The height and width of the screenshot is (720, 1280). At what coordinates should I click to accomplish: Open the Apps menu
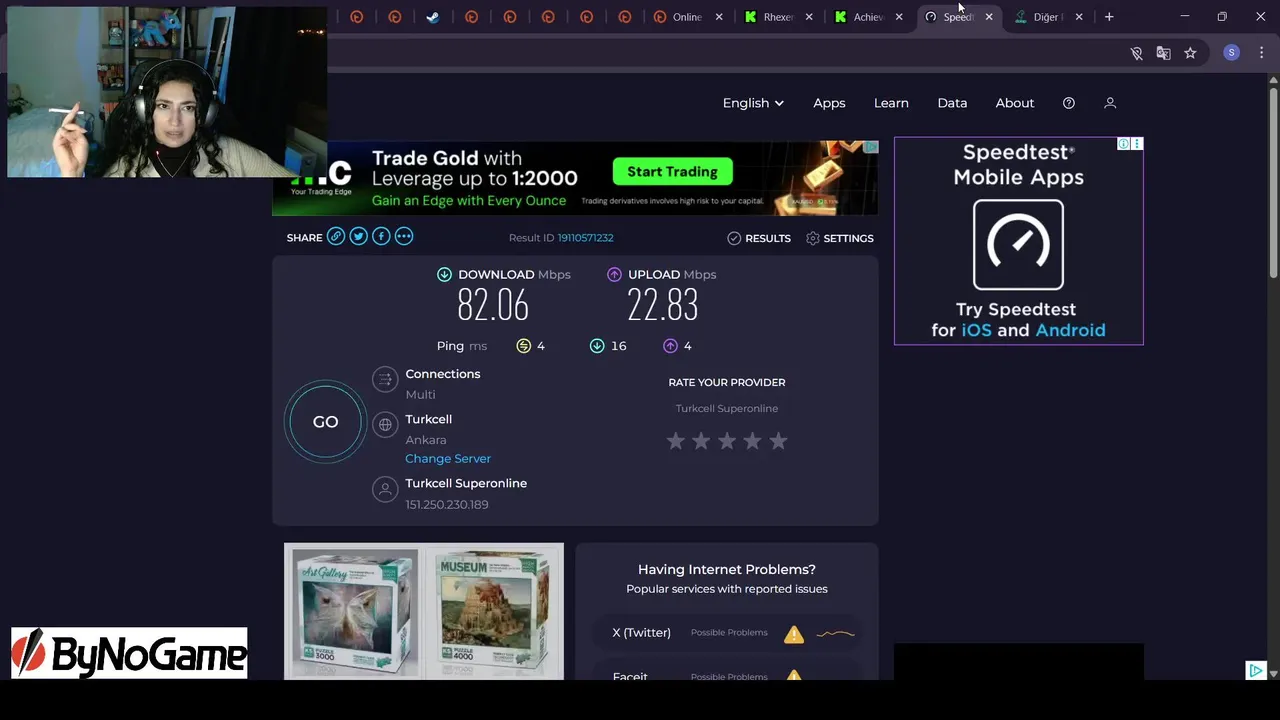(x=829, y=103)
